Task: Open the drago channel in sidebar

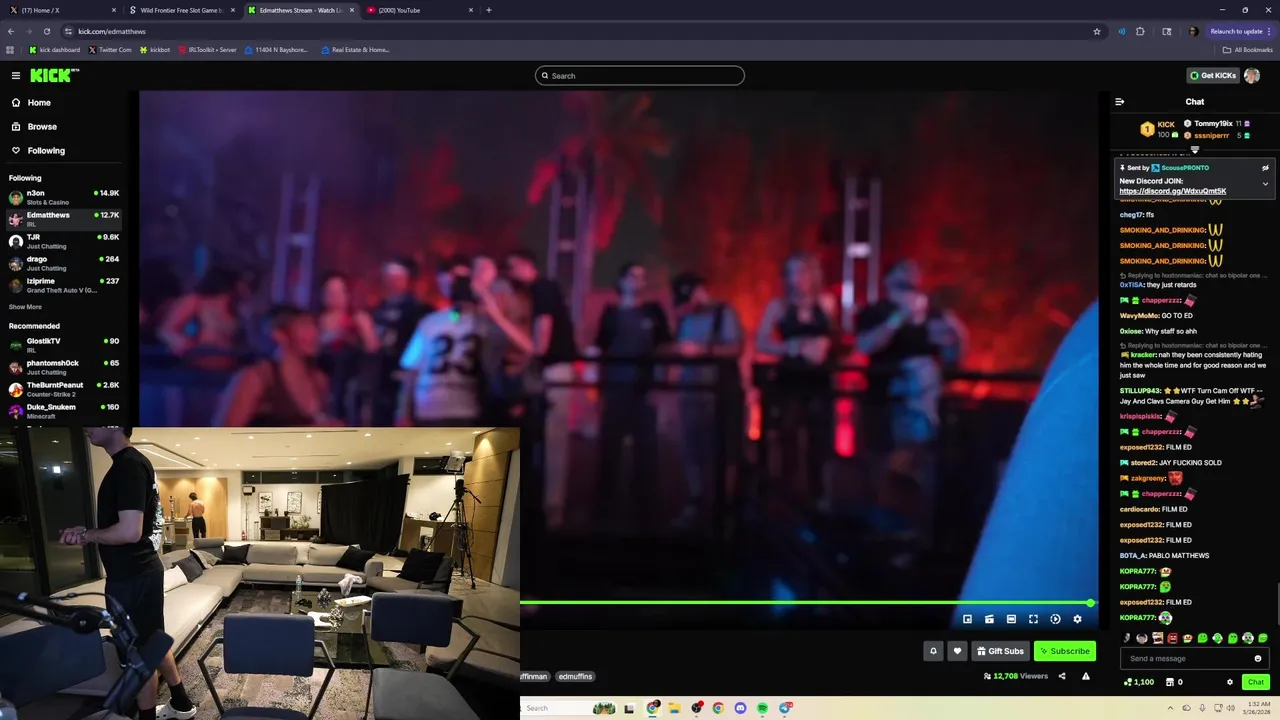Action: [64, 263]
